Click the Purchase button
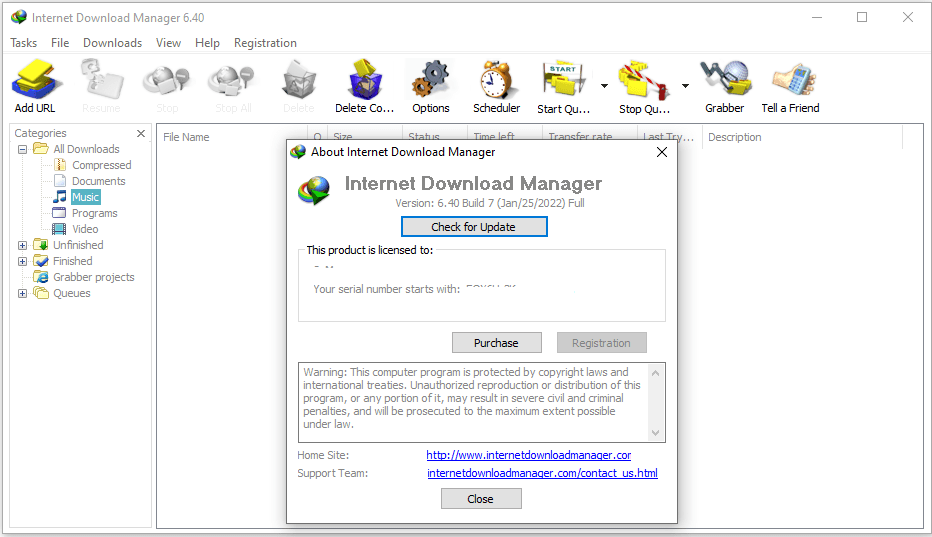Viewport: 932px width, 537px height. (x=496, y=343)
